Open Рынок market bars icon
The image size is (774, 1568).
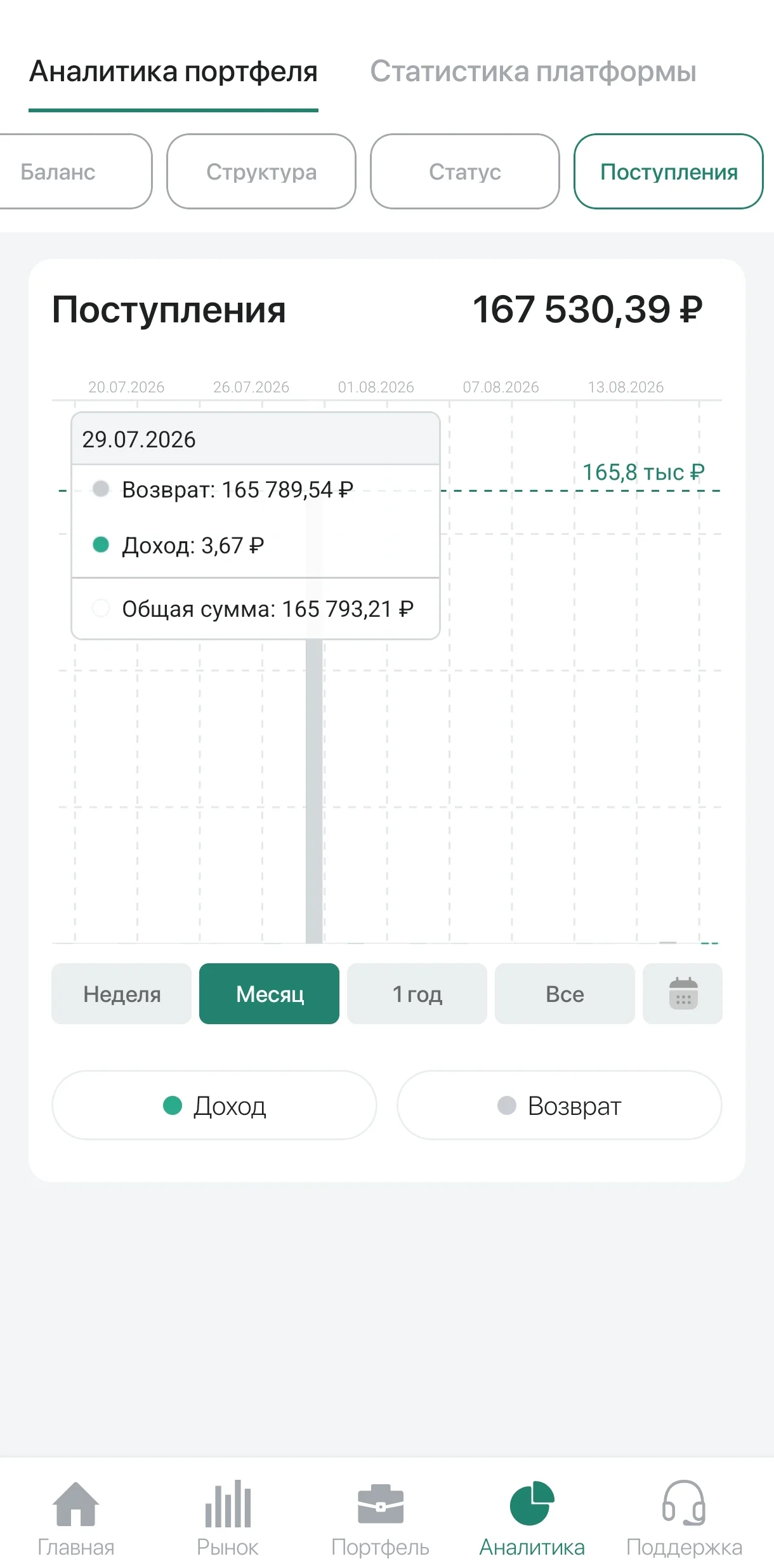pos(228,1503)
